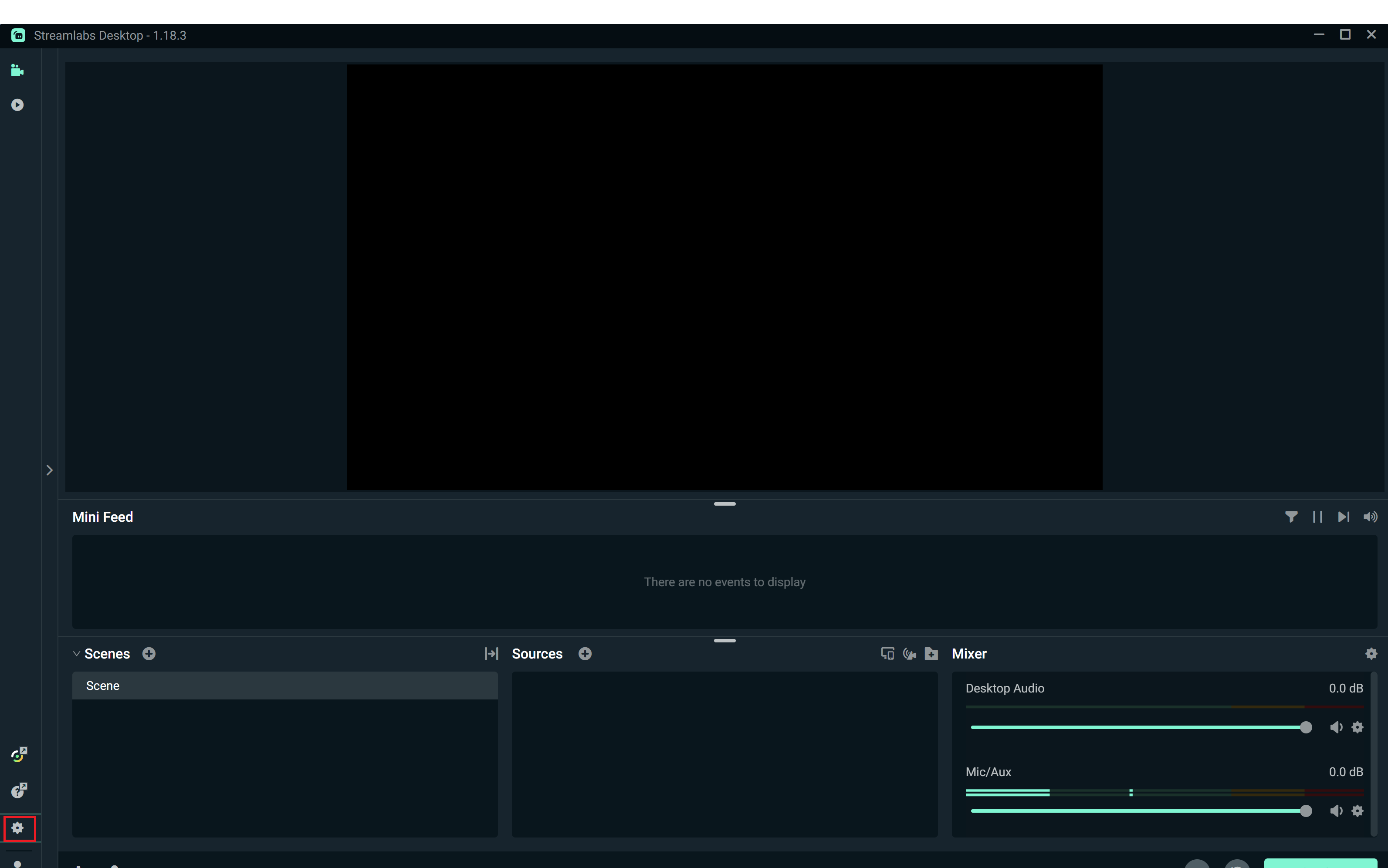Click the Mixer panel heading
The height and width of the screenshot is (868, 1388).
click(x=969, y=654)
